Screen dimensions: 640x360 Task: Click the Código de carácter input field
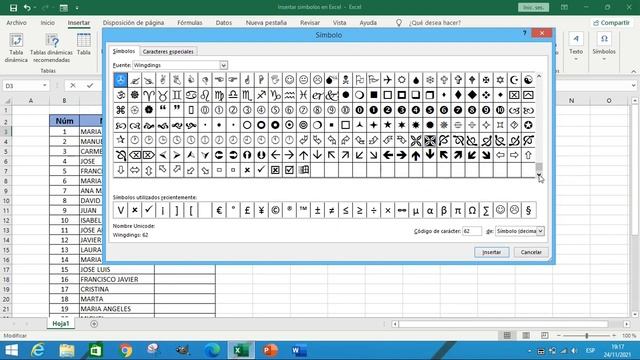click(x=472, y=231)
